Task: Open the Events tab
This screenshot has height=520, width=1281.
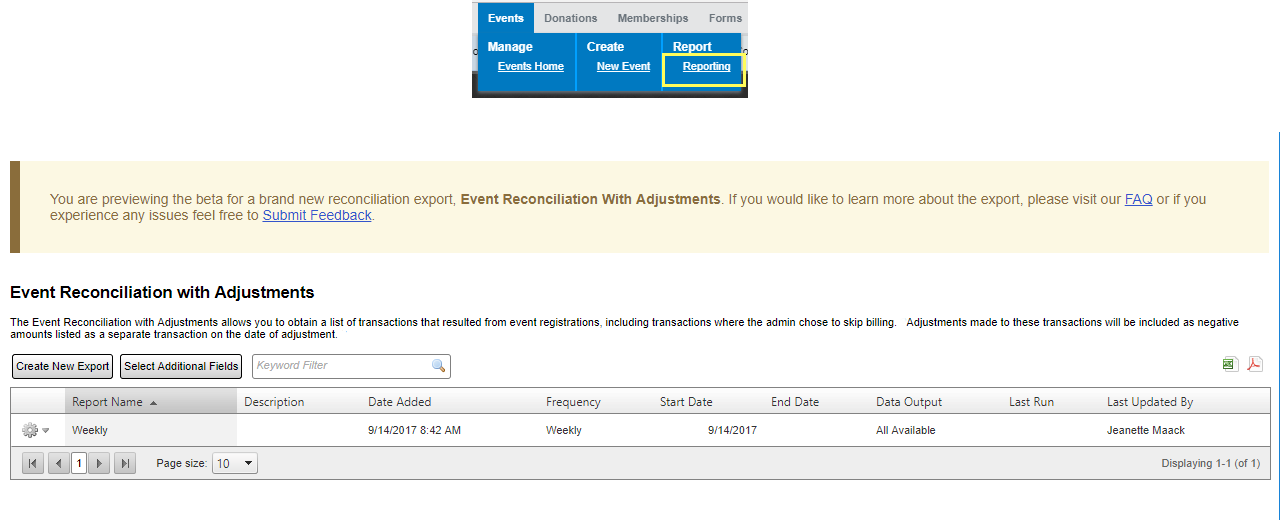Action: (505, 18)
